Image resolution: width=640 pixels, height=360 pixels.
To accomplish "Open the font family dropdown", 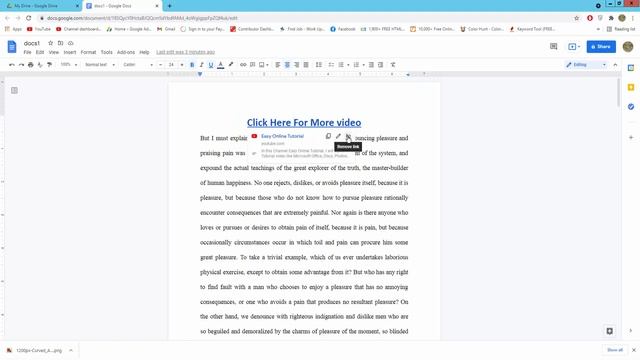I will (x=138, y=64).
